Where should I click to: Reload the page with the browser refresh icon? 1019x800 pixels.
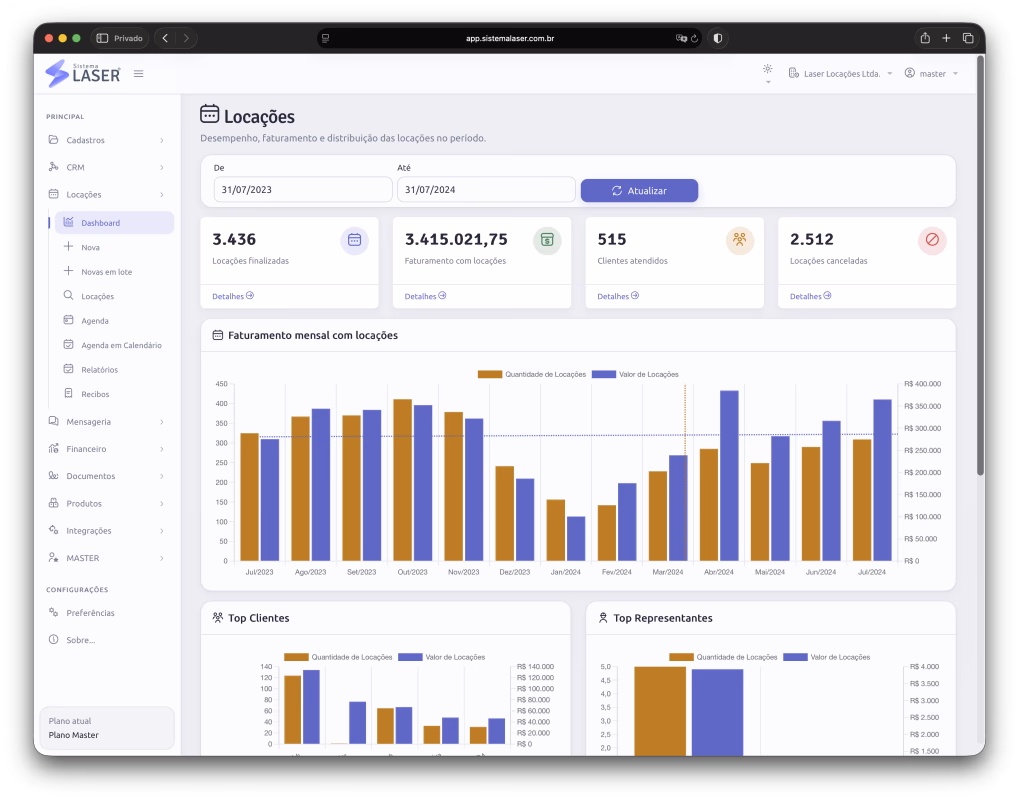[694, 38]
